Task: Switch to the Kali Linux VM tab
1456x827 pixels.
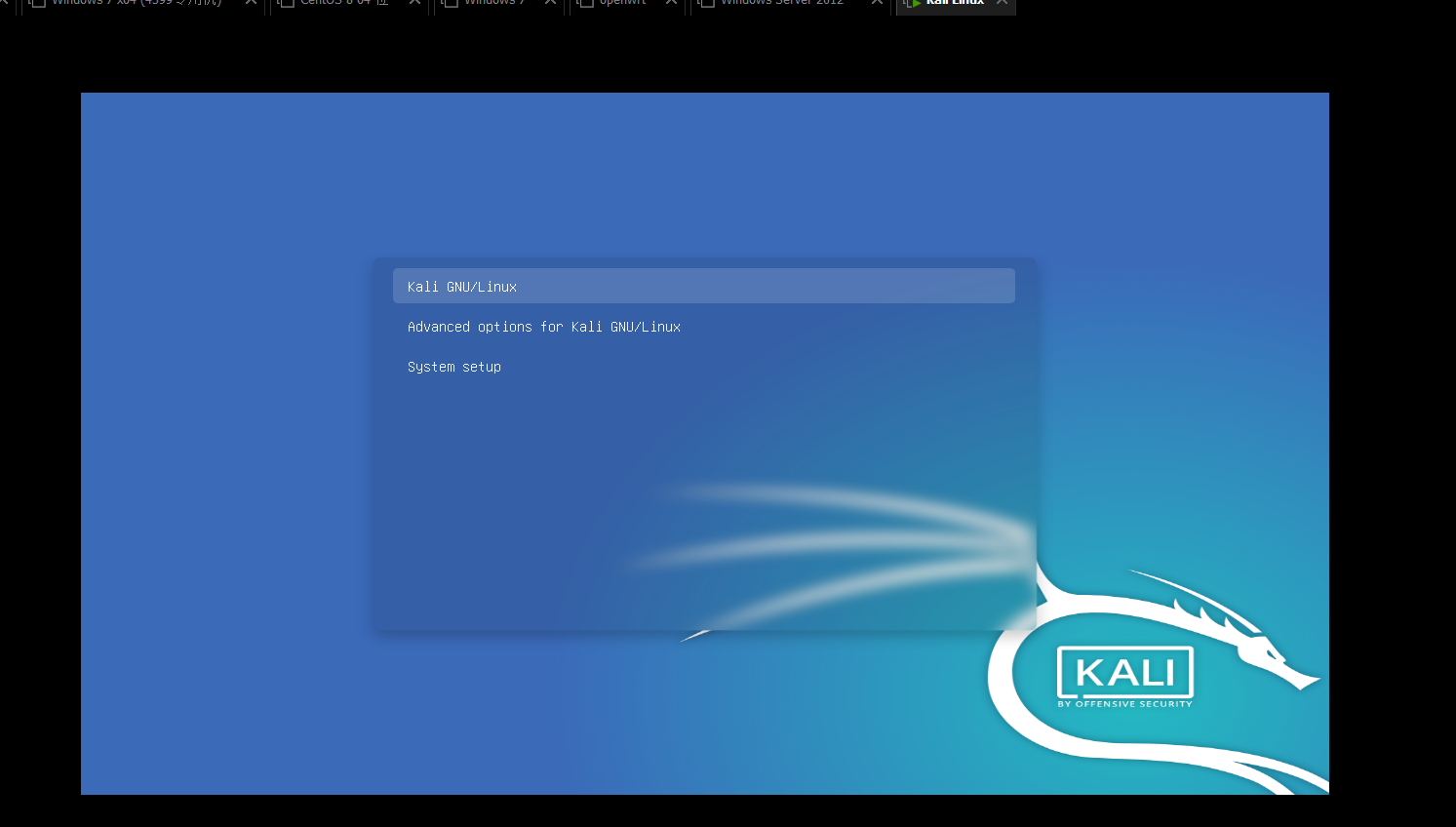Action: [x=954, y=3]
